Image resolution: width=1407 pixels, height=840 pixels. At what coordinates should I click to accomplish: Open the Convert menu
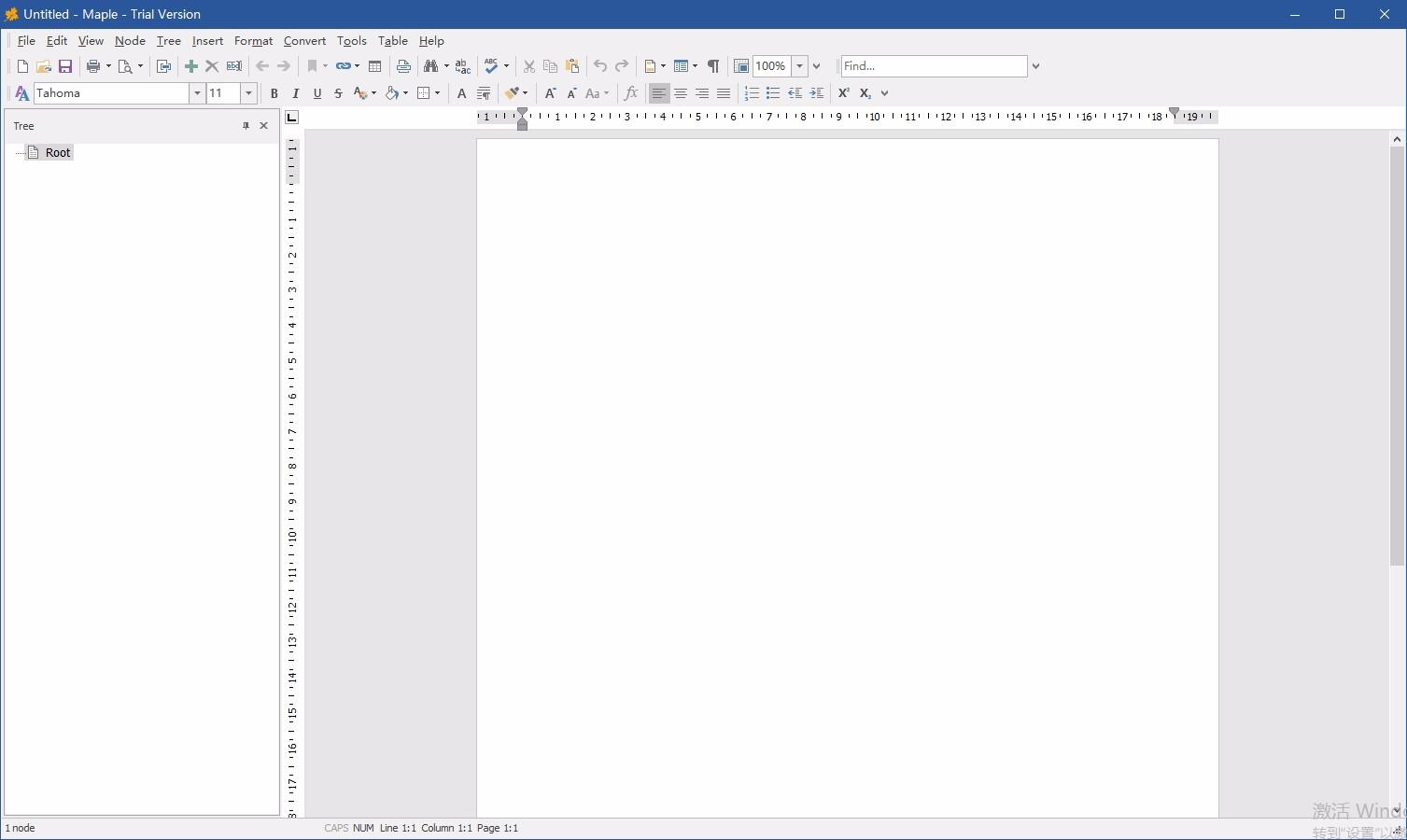click(x=304, y=41)
